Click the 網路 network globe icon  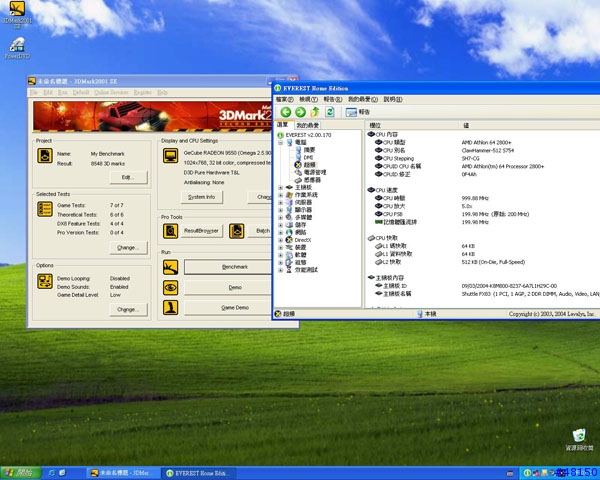(289, 232)
